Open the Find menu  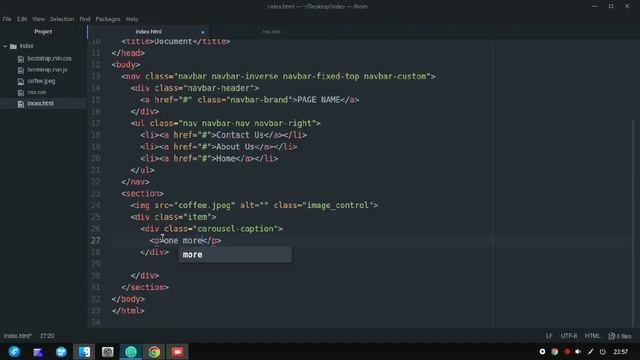click(85, 19)
